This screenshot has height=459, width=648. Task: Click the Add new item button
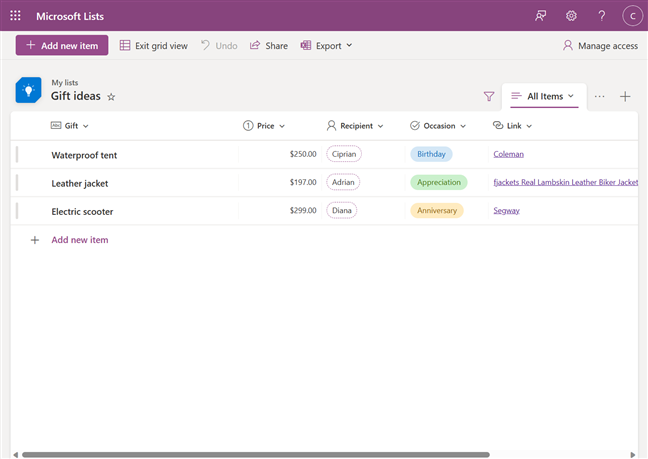(x=62, y=46)
